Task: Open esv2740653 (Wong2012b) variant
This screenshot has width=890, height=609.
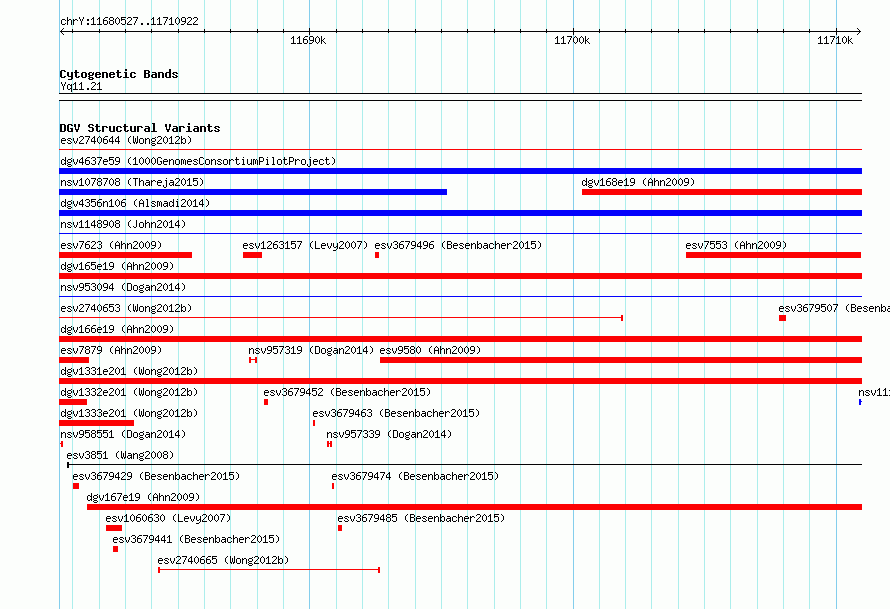Action: click(x=126, y=308)
